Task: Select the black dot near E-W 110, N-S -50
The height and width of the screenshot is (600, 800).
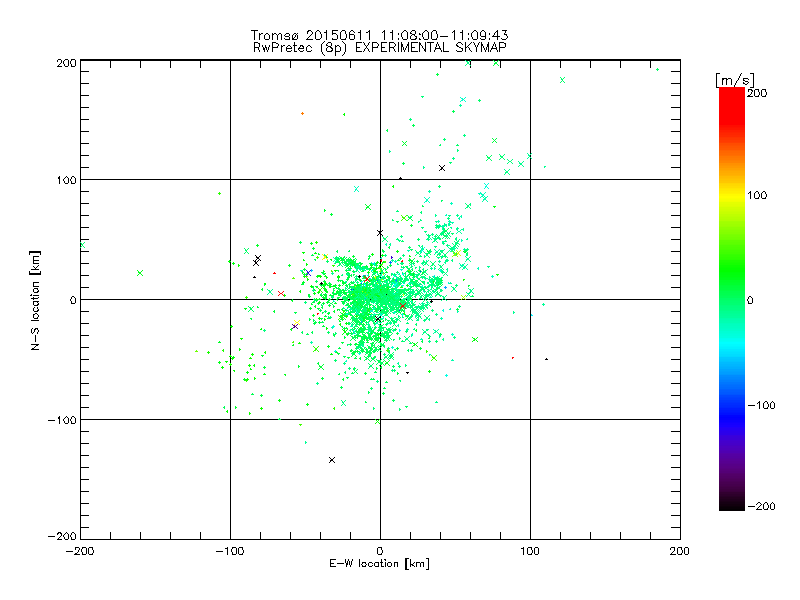Action: [546, 359]
